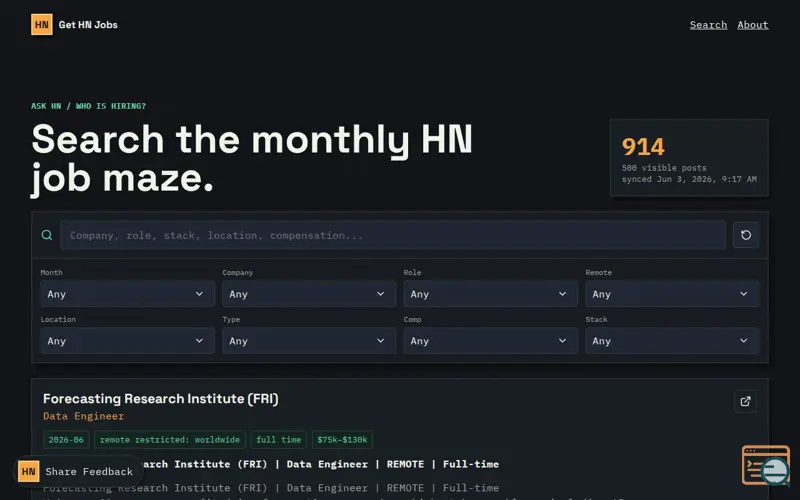The width and height of the screenshot is (800, 500).
Task: Open the external link icon on the FRI job
Action: pos(745,402)
